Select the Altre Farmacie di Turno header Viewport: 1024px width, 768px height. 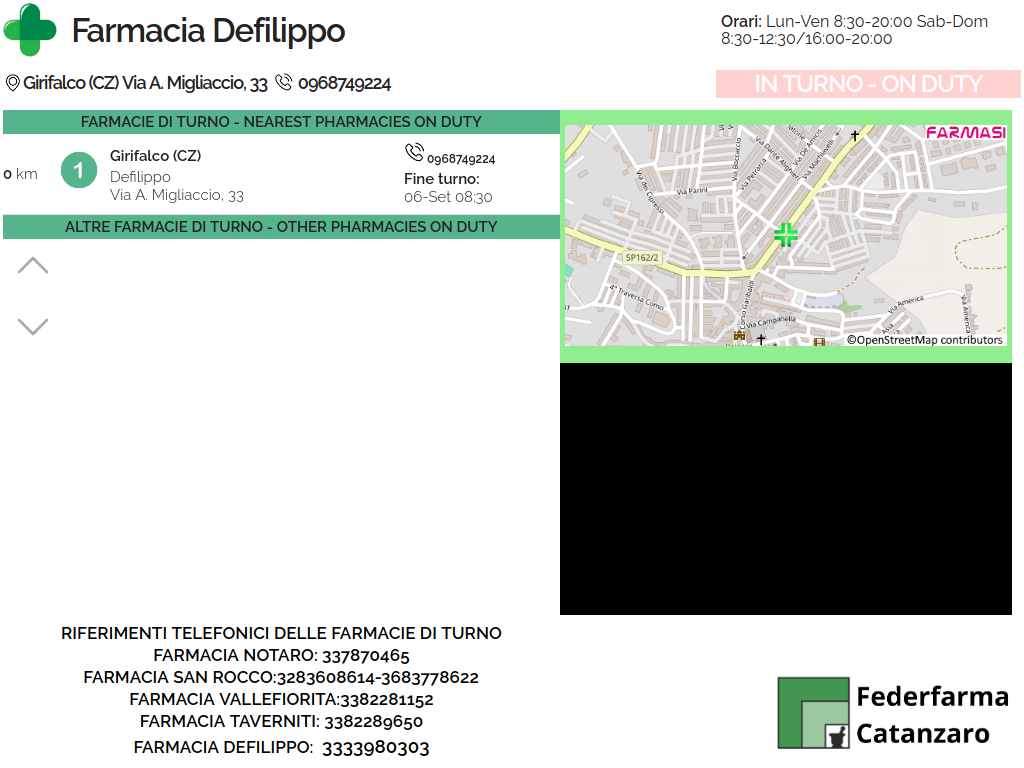[281, 227]
